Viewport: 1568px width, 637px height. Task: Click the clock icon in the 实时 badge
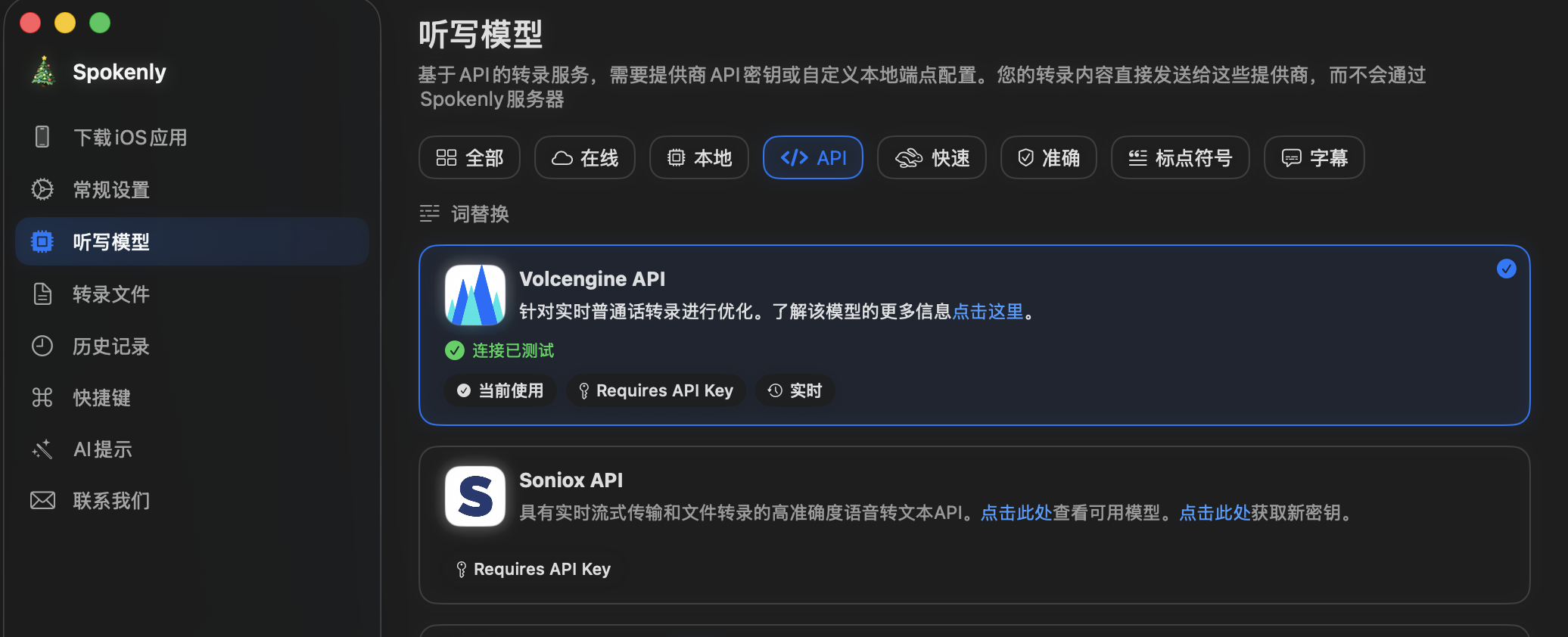pyautogui.click(x=775, y=390)
